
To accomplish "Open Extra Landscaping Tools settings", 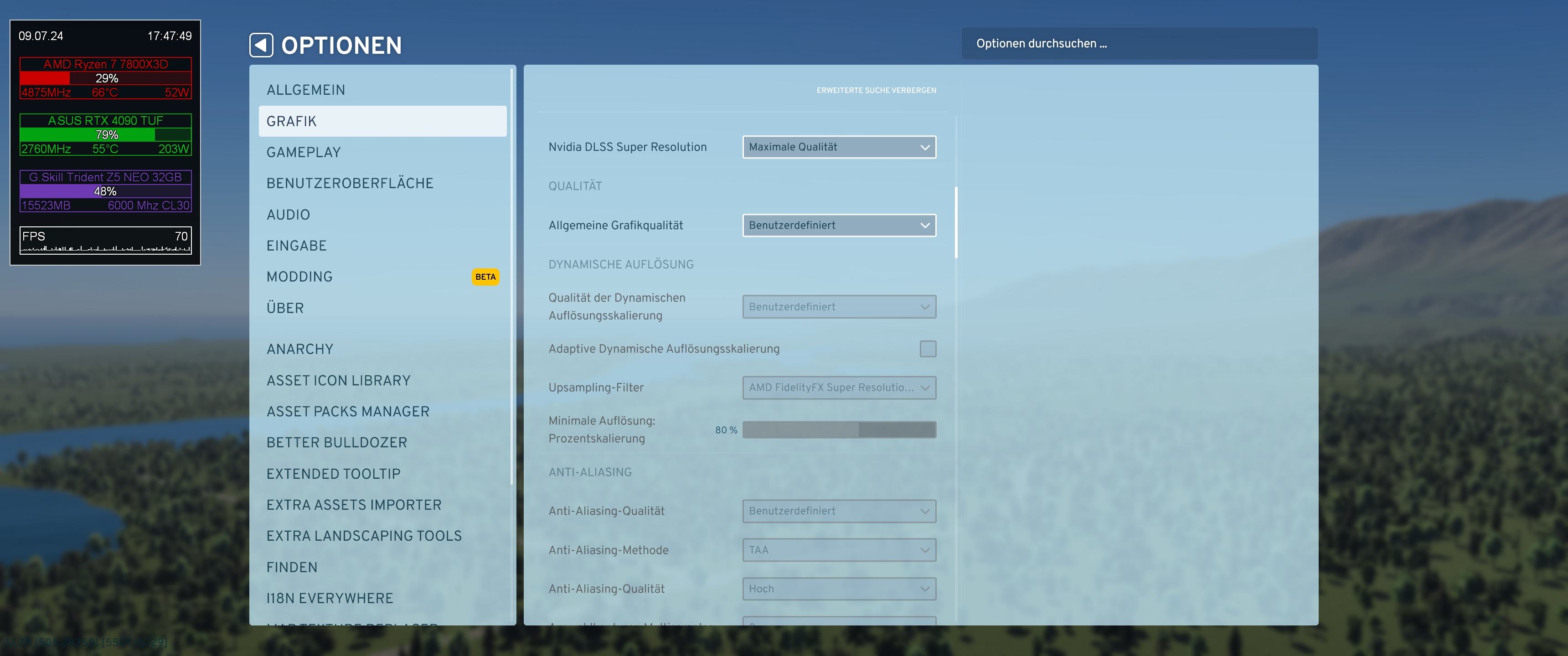I will 363,536.
